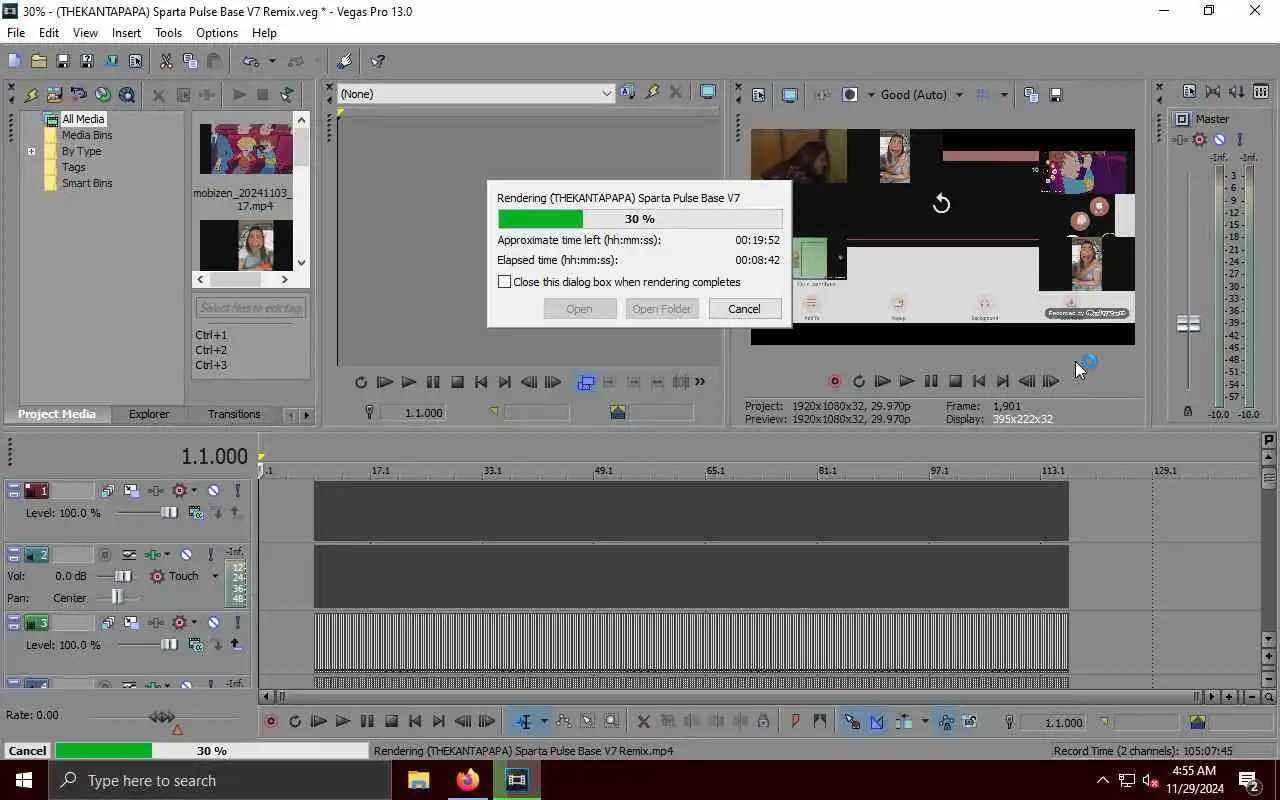1280x800 pixels.
Task: Toggle Mute on video track 3
Action: tap(213, 623)
